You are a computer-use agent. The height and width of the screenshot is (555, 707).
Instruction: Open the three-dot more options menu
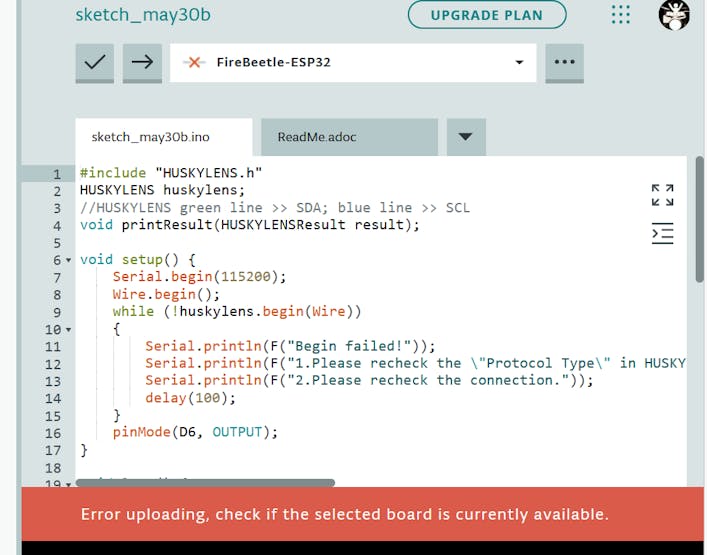coord(564,62)
